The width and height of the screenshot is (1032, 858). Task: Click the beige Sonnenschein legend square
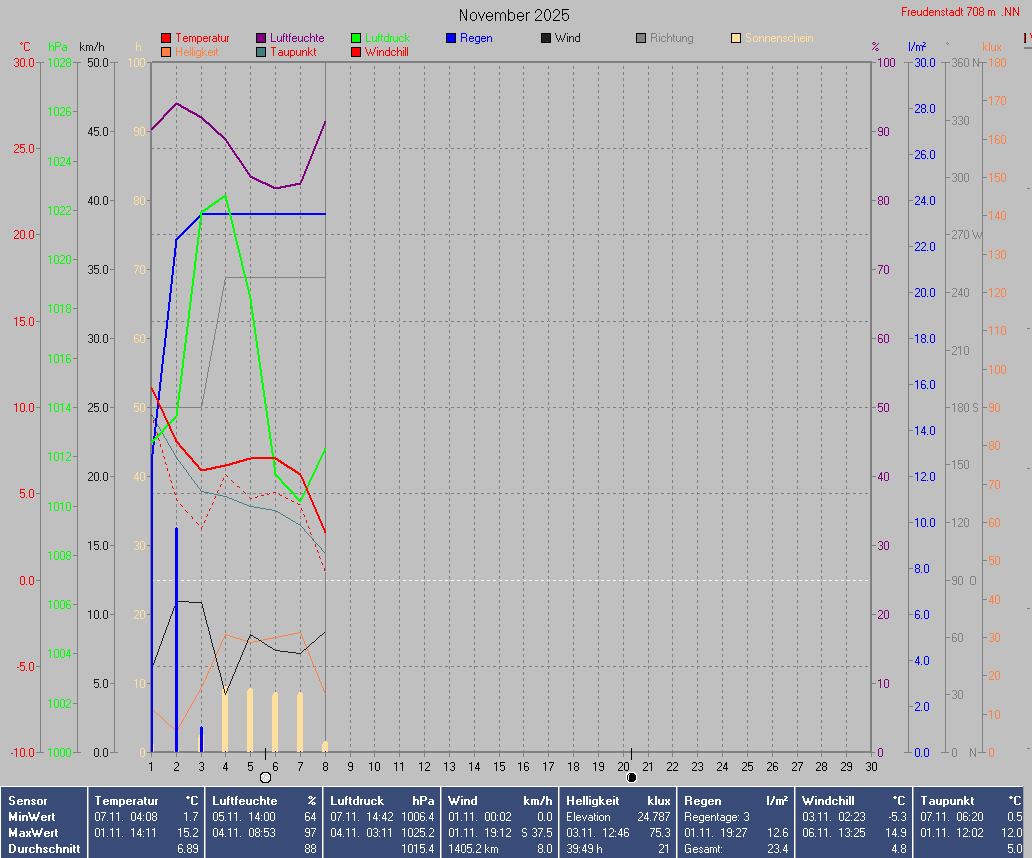pyautogui.click(x=736, y=38)
